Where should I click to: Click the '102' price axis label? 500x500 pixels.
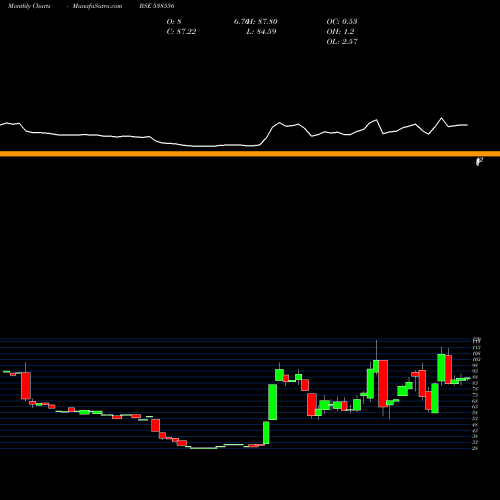tap(476, 359)
